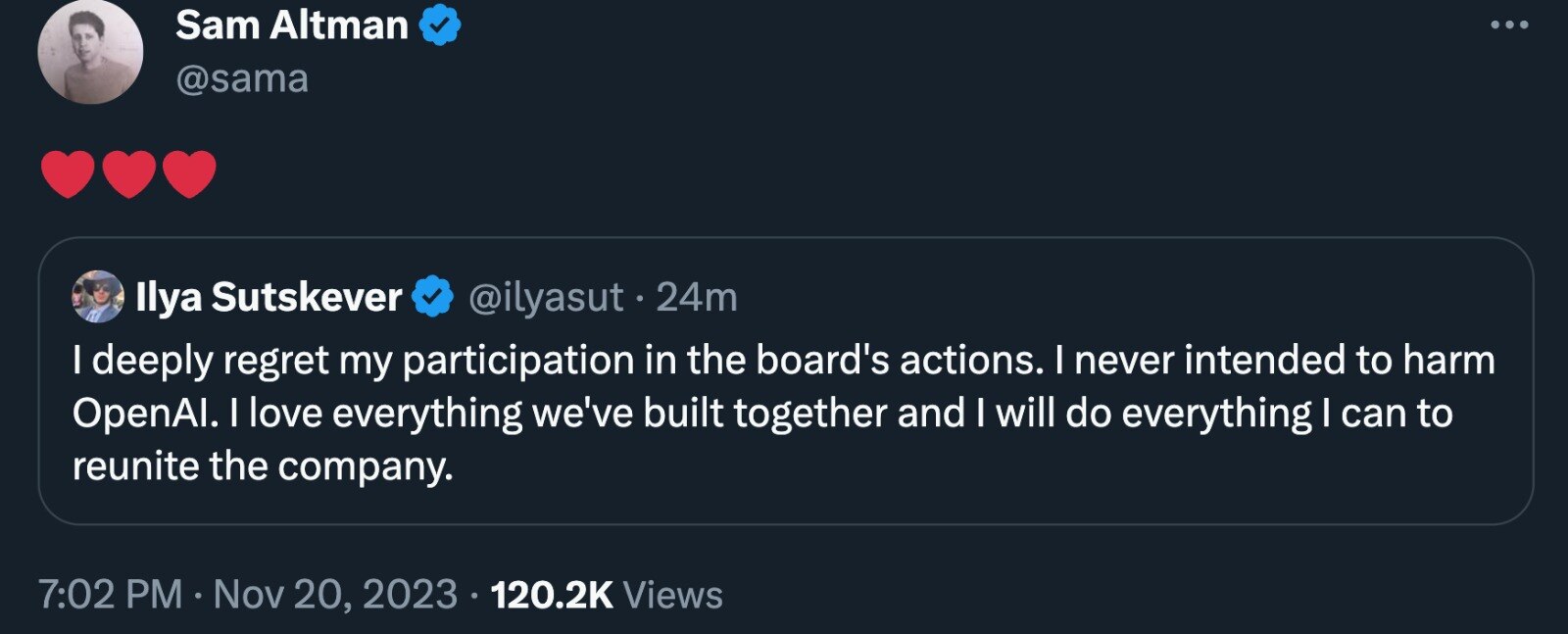Open Sam Altman's profile picture
Image resolution: width=1568 pixels, height=634 pixels.
pyautogui.click(x=90, y=52)
